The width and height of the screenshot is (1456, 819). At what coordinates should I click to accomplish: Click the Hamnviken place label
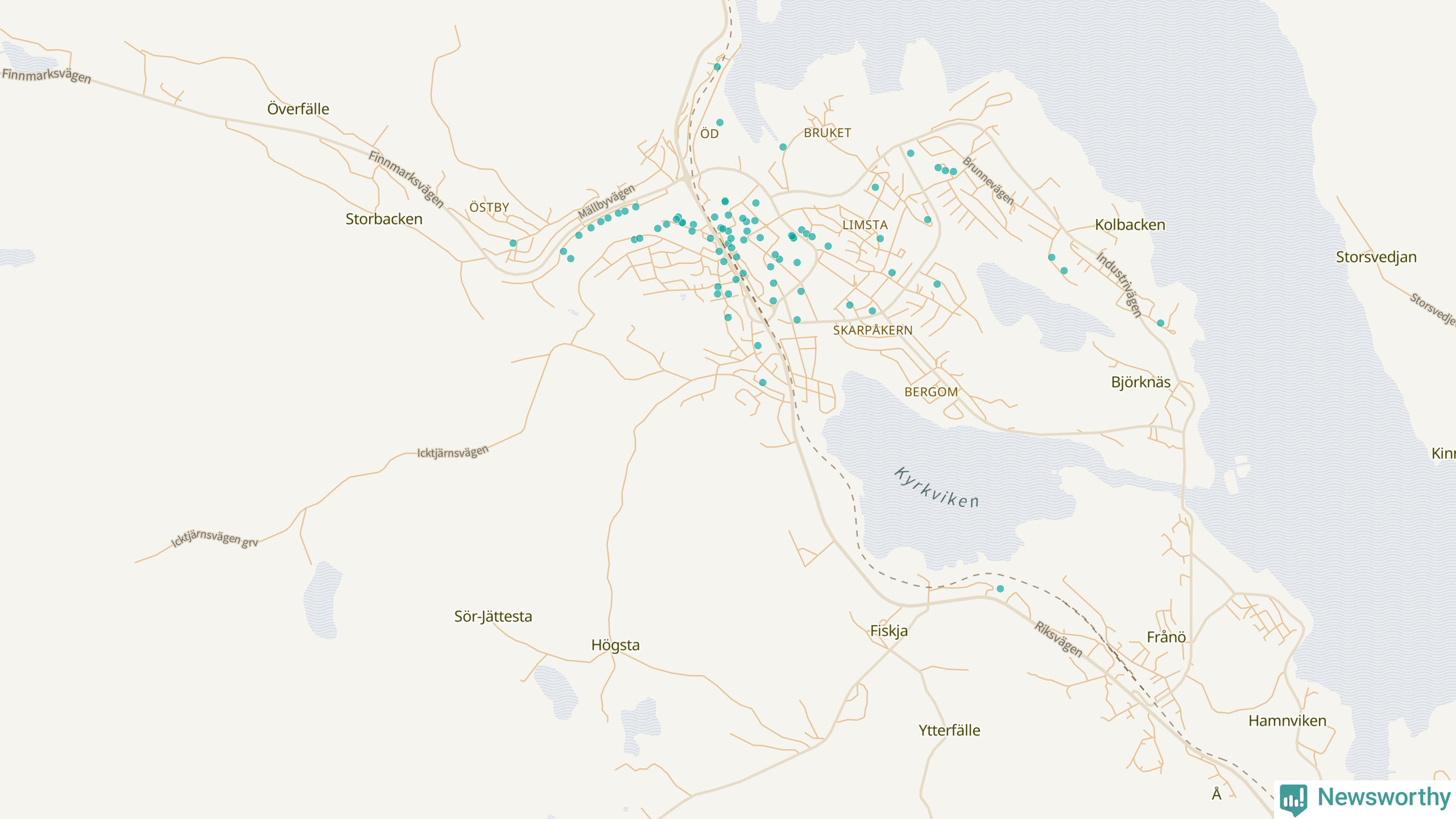pyautogui.click(x=1287, y=721)
